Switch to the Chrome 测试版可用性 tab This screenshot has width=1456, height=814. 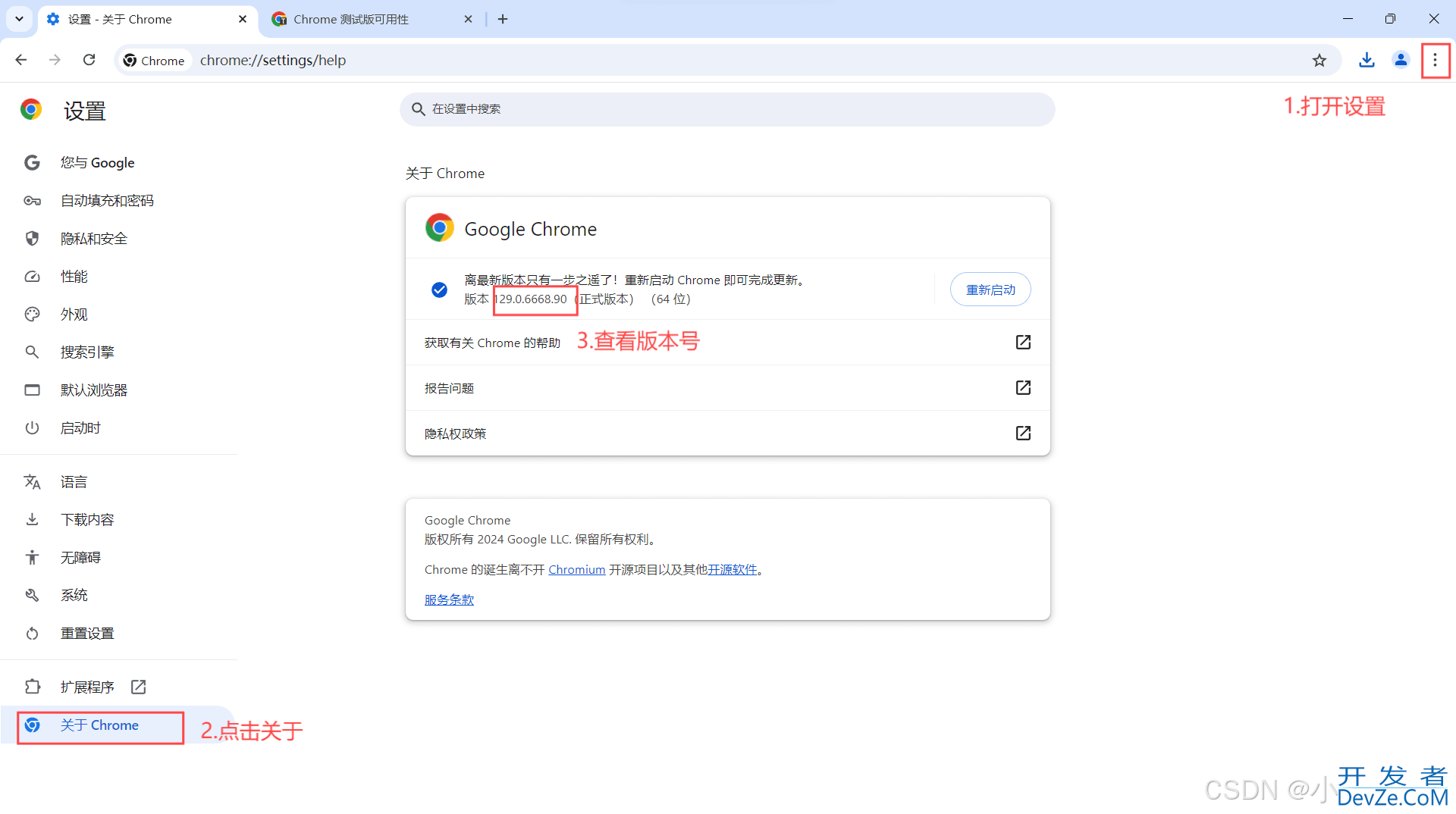[372, 19]
